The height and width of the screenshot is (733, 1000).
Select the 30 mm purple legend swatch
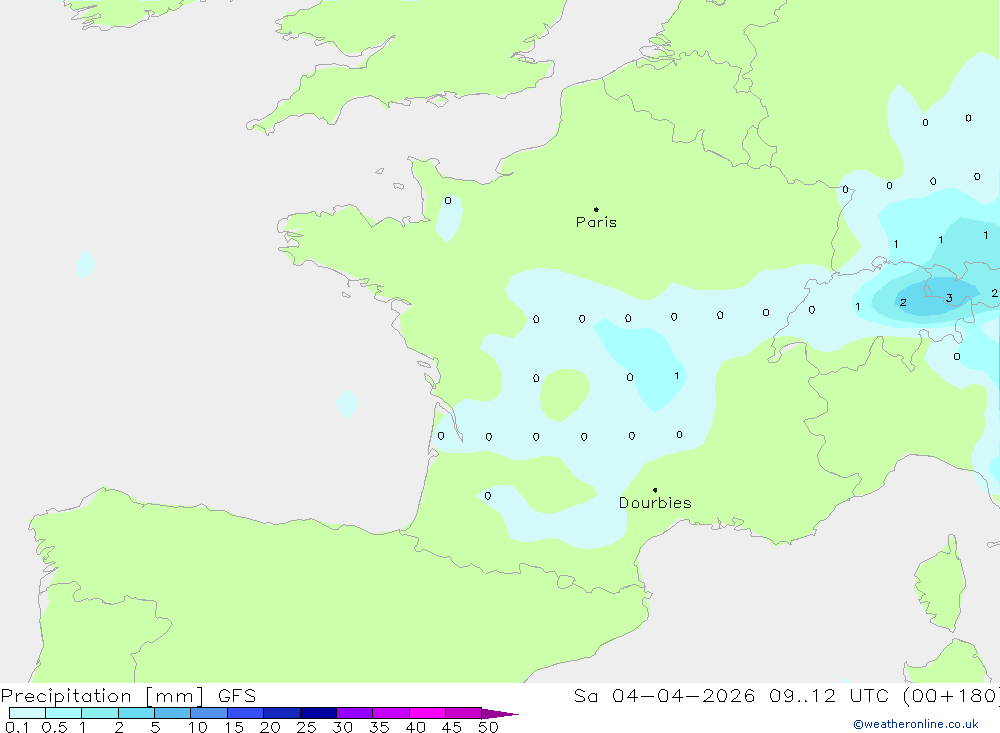pos(354,713)
